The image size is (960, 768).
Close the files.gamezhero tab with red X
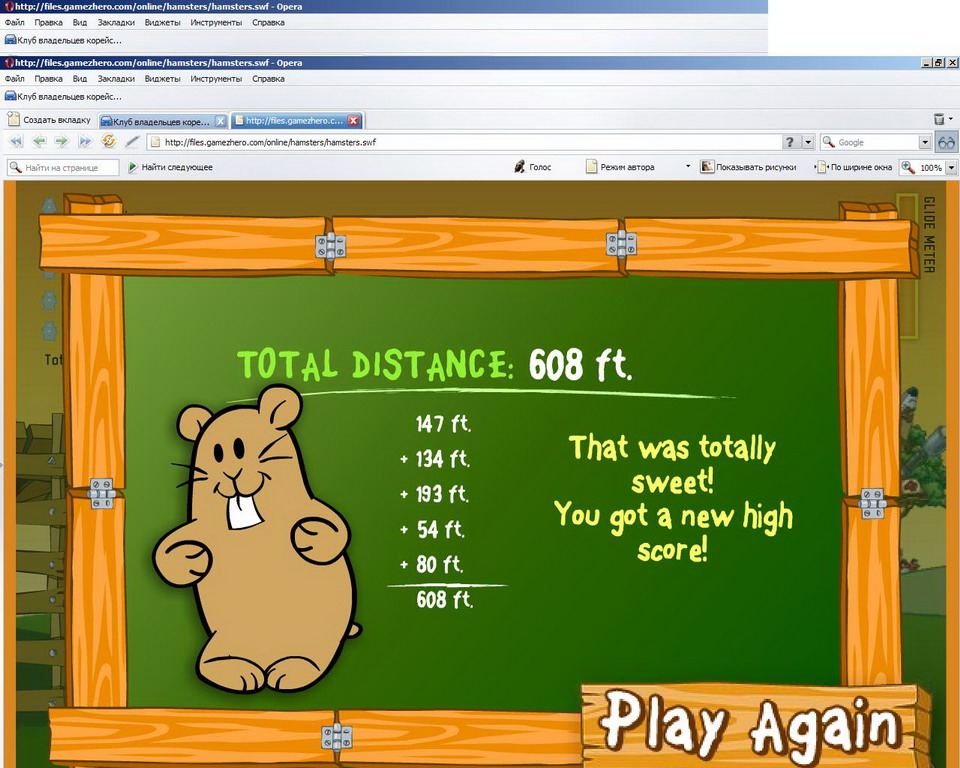point(353,121)
